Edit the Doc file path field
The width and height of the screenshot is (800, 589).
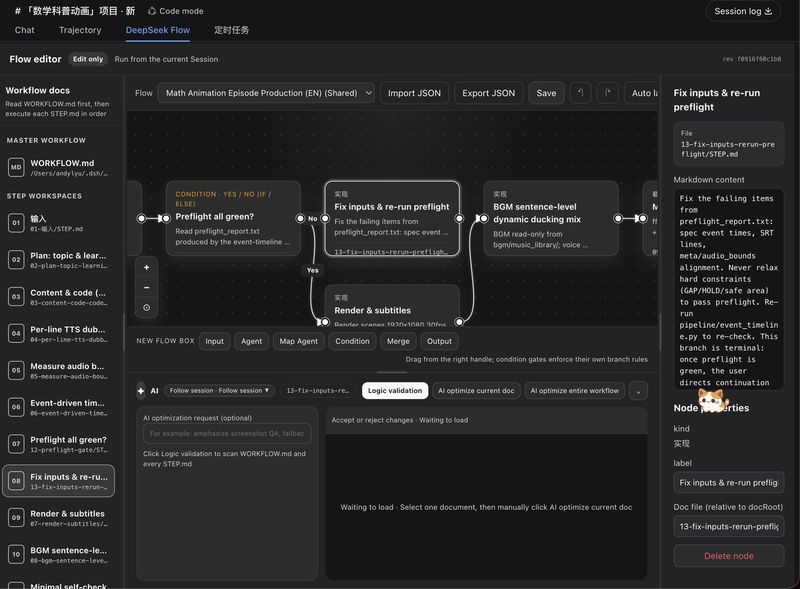tap(729, 526)
